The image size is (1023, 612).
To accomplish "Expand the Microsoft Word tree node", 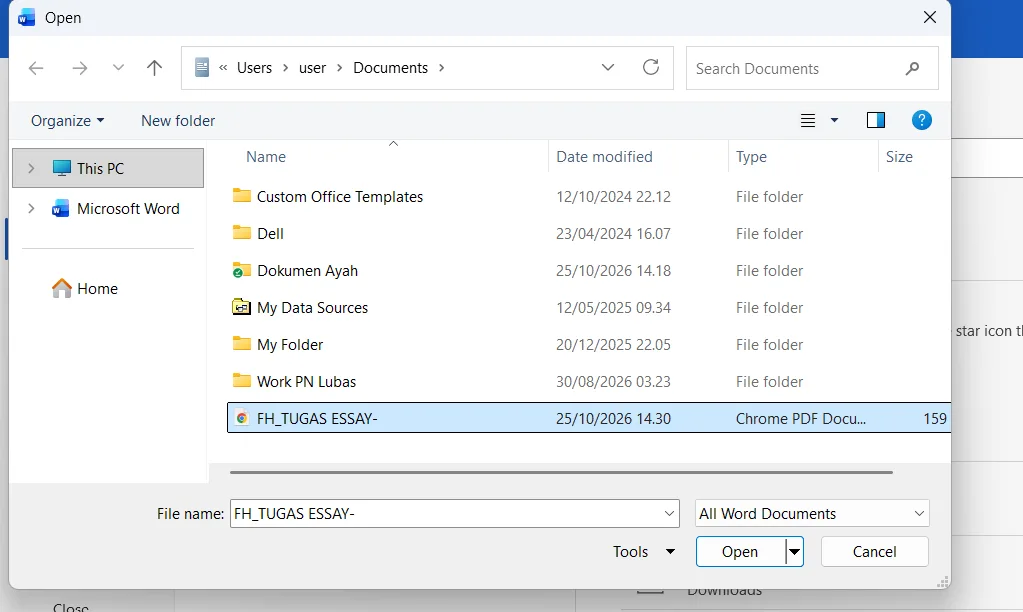I will tap(31, 209).
